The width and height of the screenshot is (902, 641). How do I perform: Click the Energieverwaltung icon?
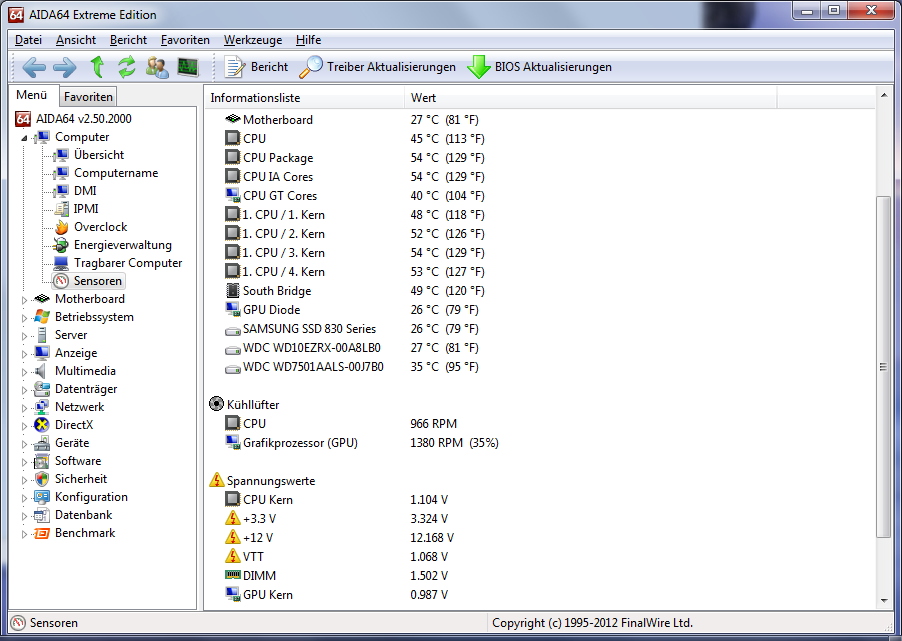pos(61,245)
